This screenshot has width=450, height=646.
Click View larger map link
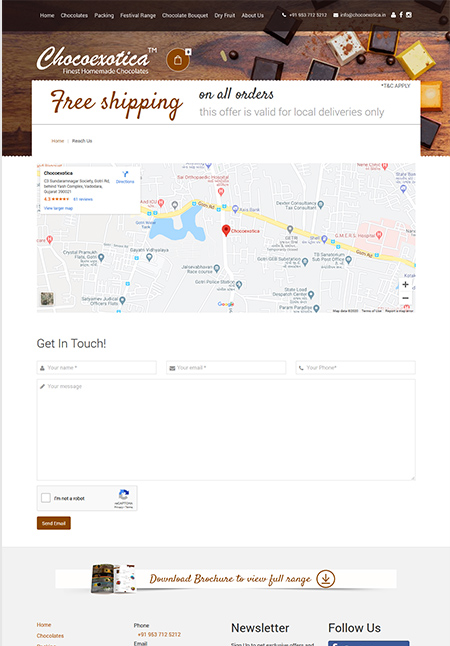58,208
